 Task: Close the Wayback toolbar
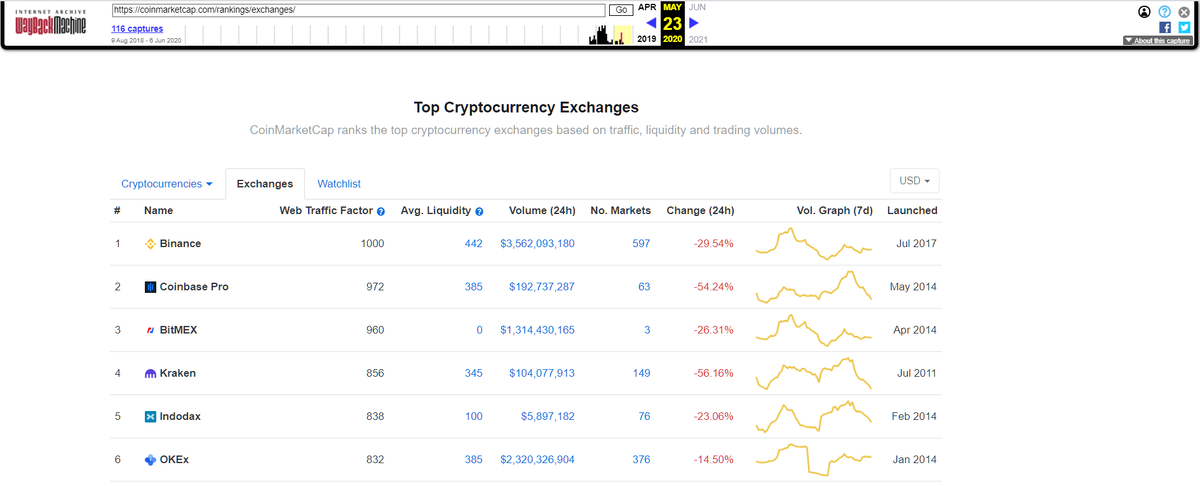click(x=1183, y=12)
